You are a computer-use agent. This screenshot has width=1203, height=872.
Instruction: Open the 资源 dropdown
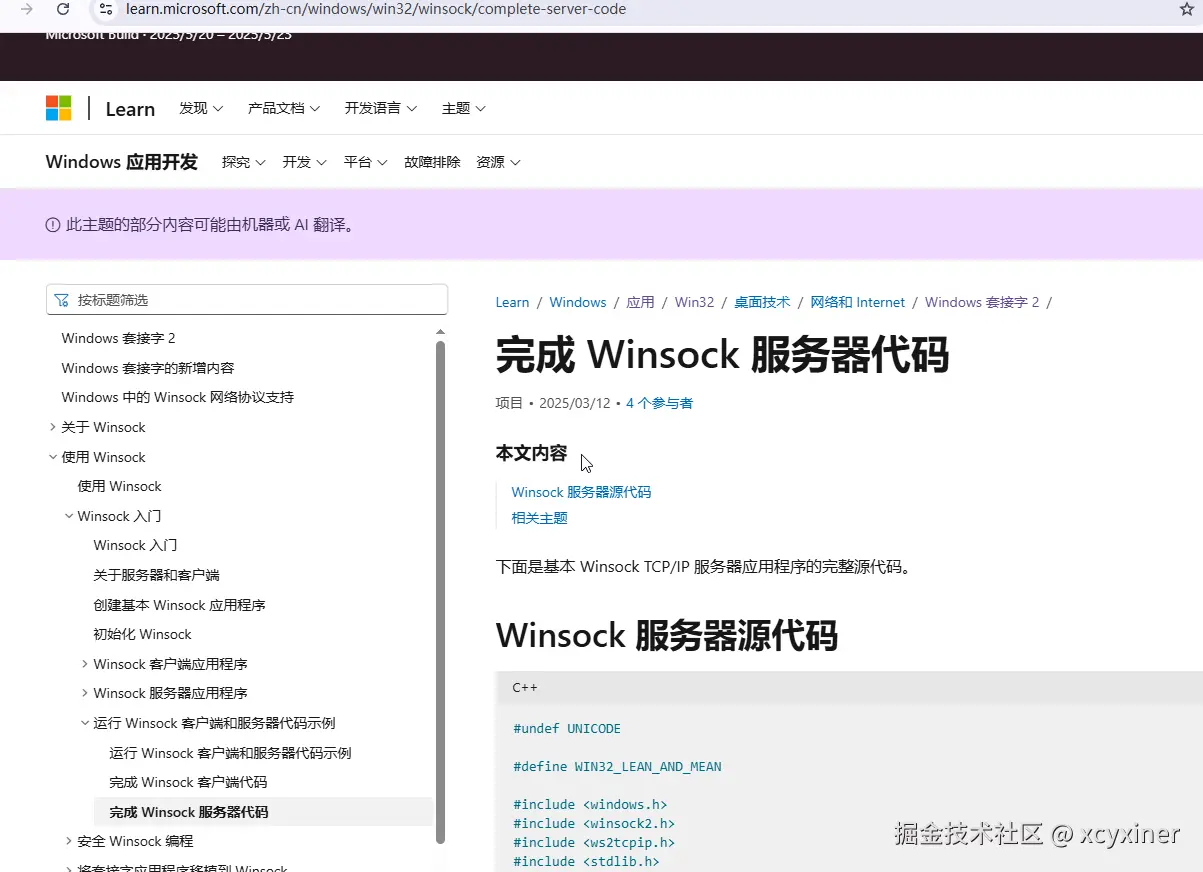(x=499, y=162)
